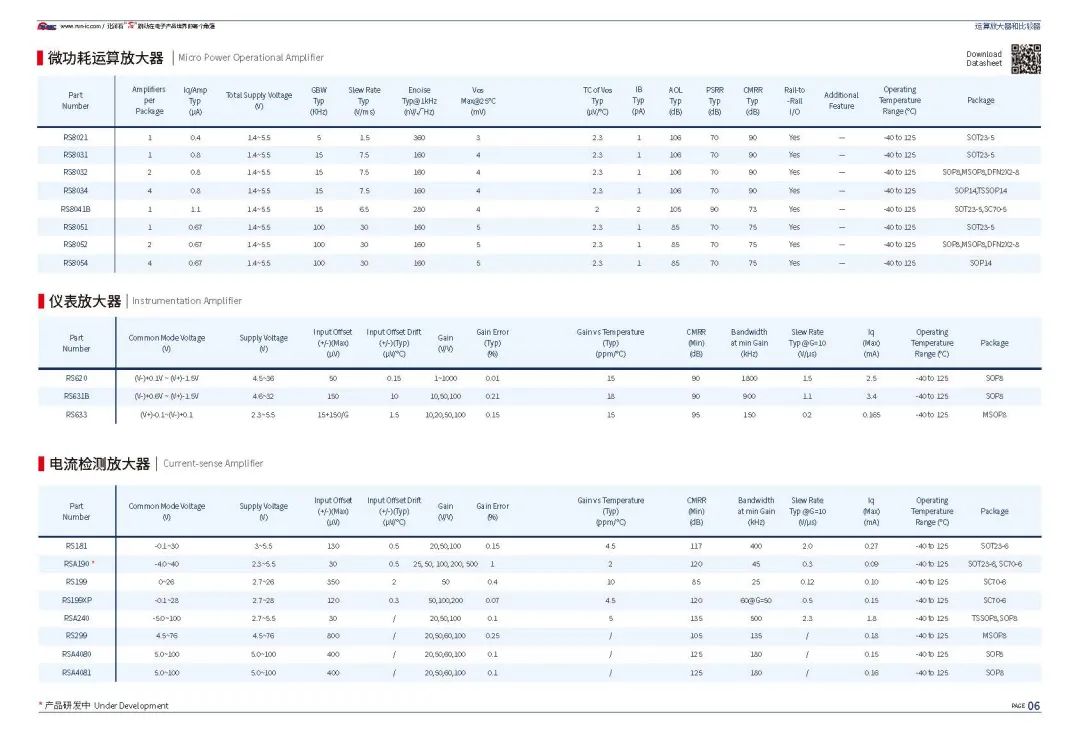Screen dimensions: 1080x733
Task: Select part number RSA4080
Action: (x=76, y=654)
